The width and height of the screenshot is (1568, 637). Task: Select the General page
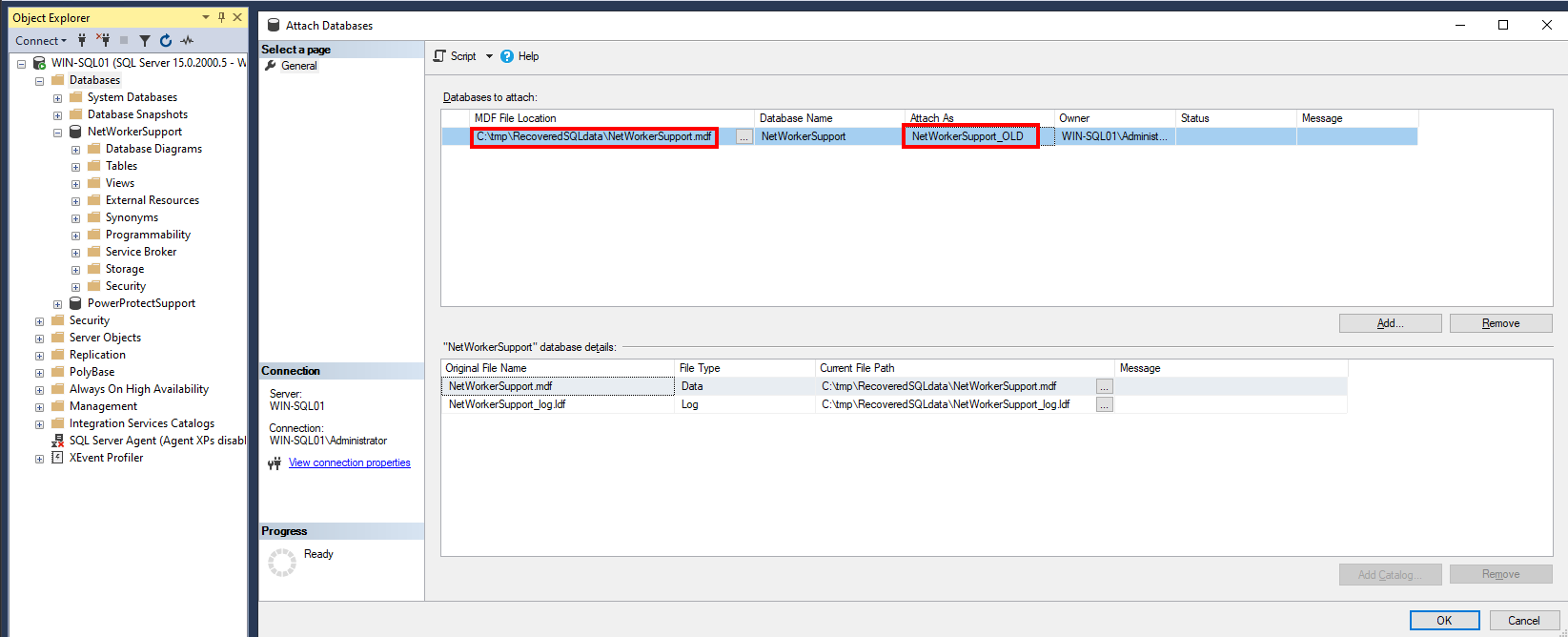(298, 66)
